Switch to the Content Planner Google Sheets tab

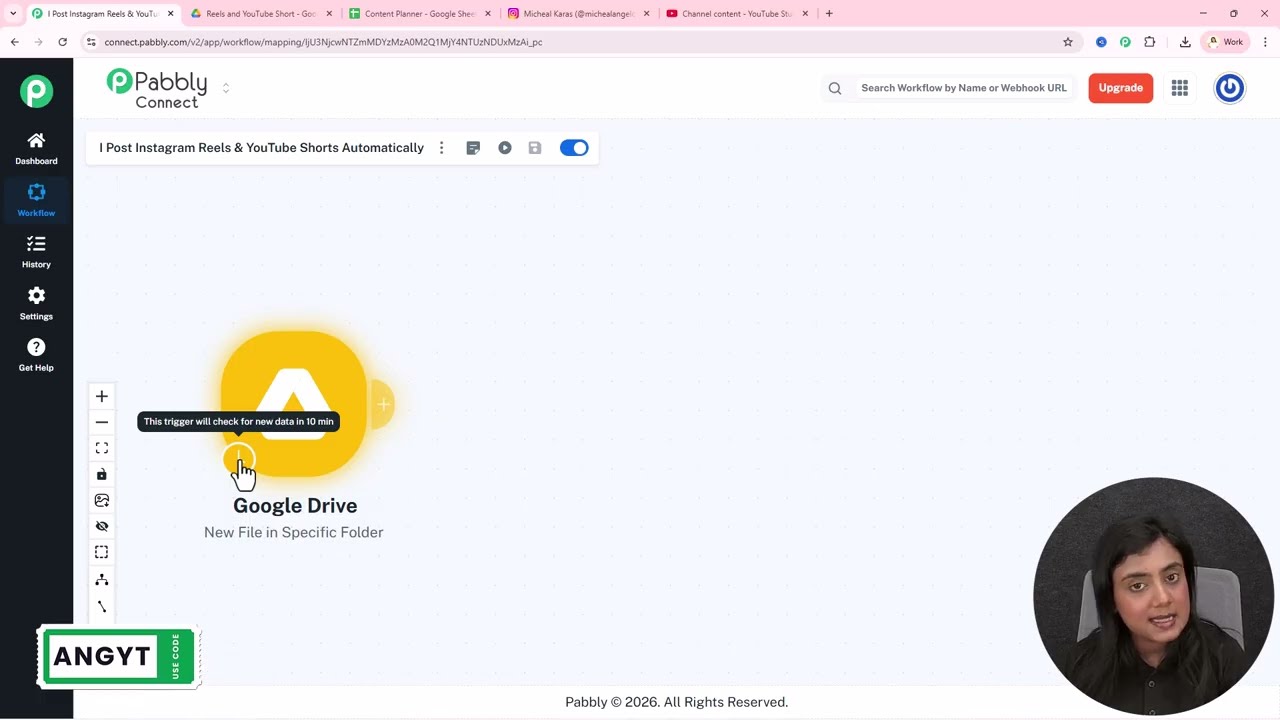[420, 14]
